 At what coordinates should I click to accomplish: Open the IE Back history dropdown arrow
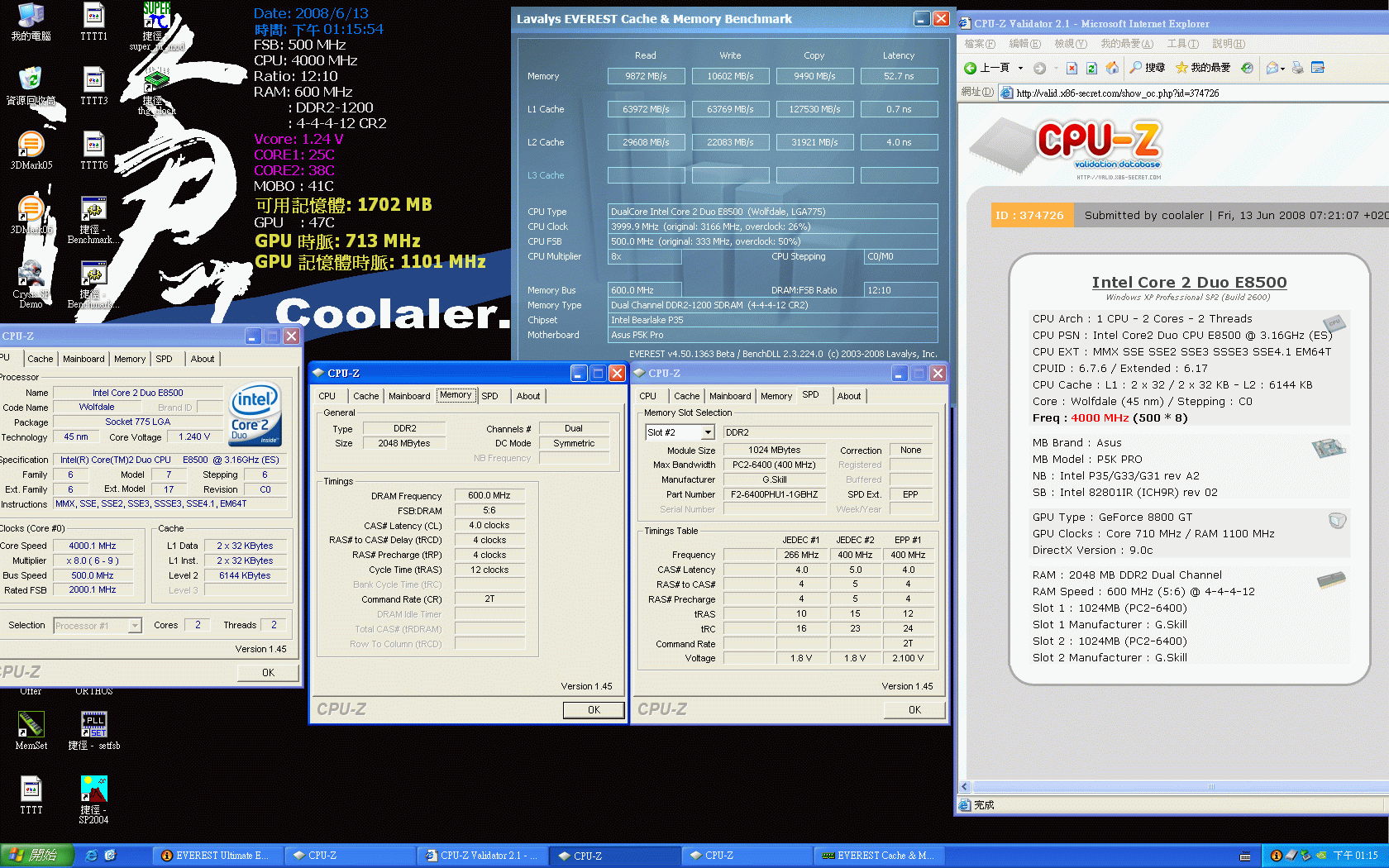tap(1020, 68)
